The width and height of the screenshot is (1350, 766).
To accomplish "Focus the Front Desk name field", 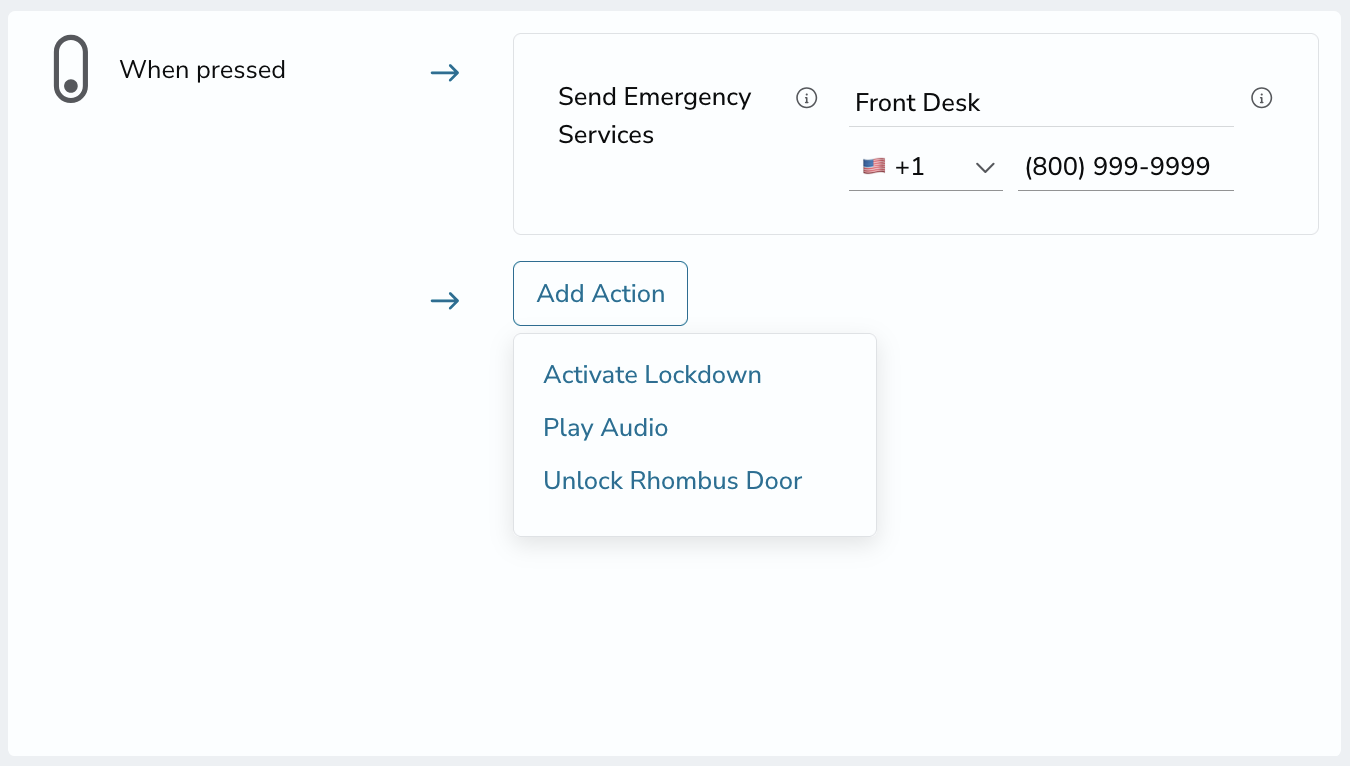I will (x=1041, y=103).
